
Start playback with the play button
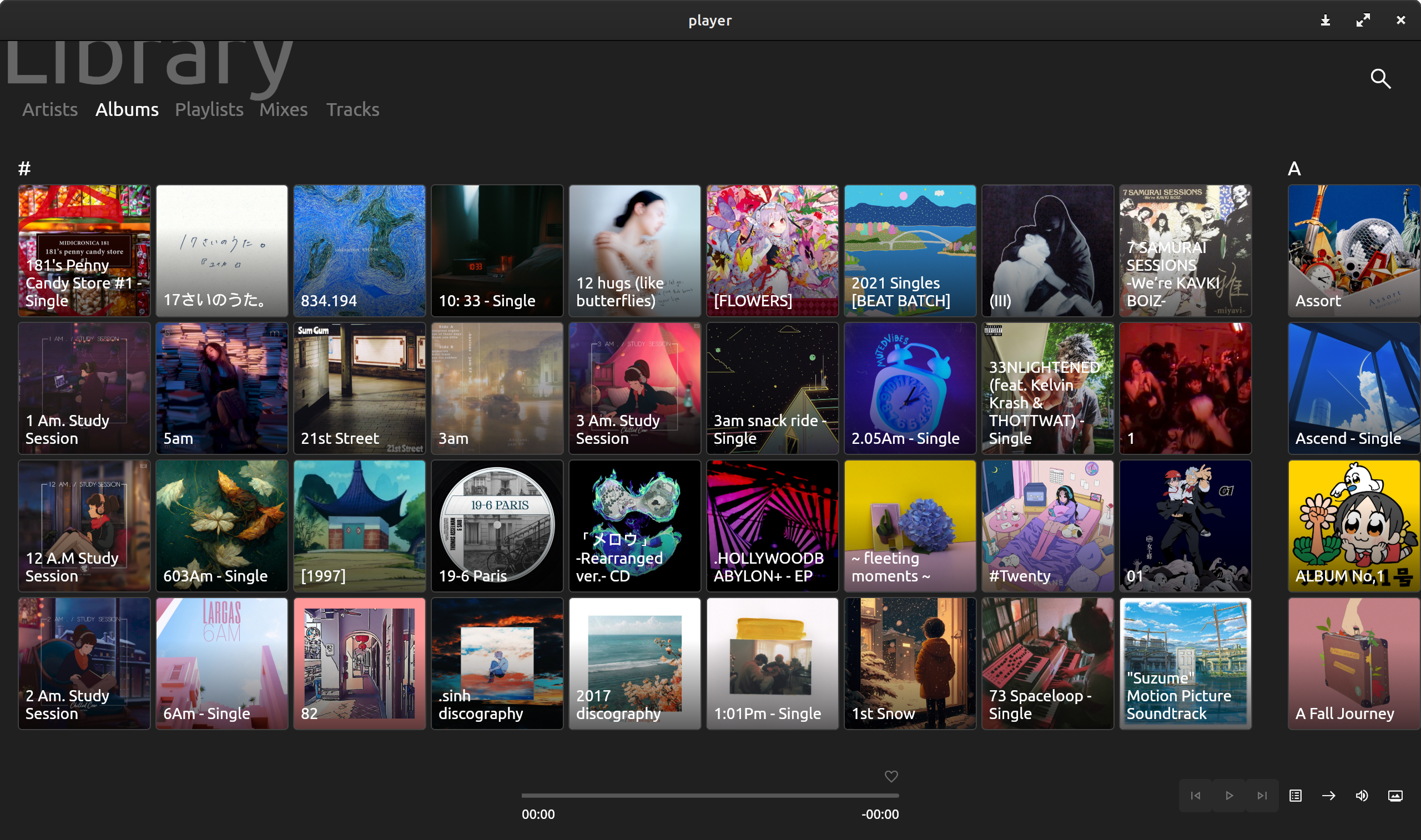tap(1228, 795)
